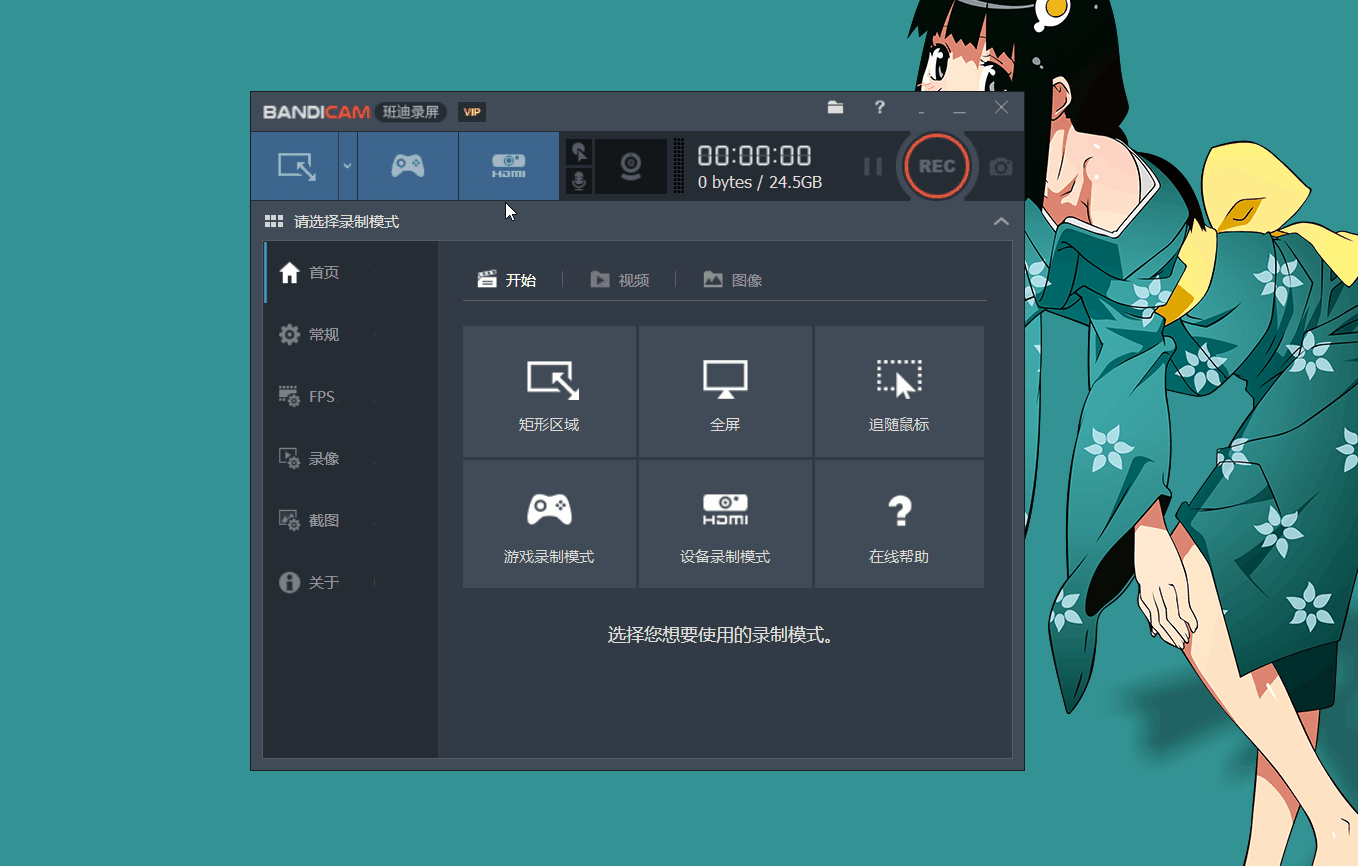The height and width of the screenshot is (866, 1358).
Task: Toggle the webcam overlay
Action: point(633,166)
